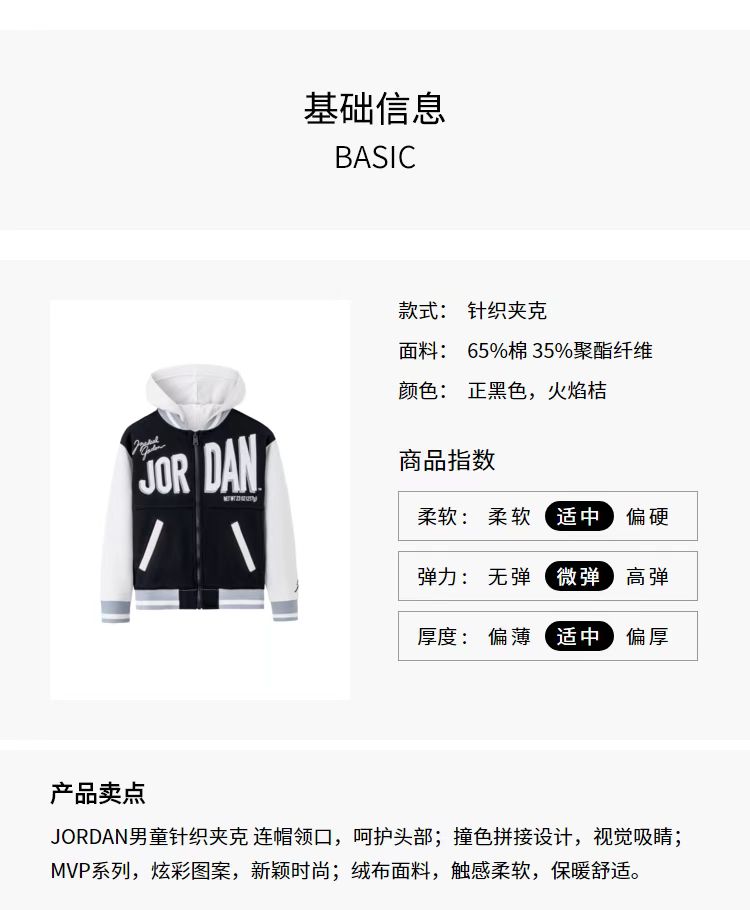Screen dimensions: 750x910
Task: Click the 正黑色，火焰桔 color text
Action: coord(537,391)
